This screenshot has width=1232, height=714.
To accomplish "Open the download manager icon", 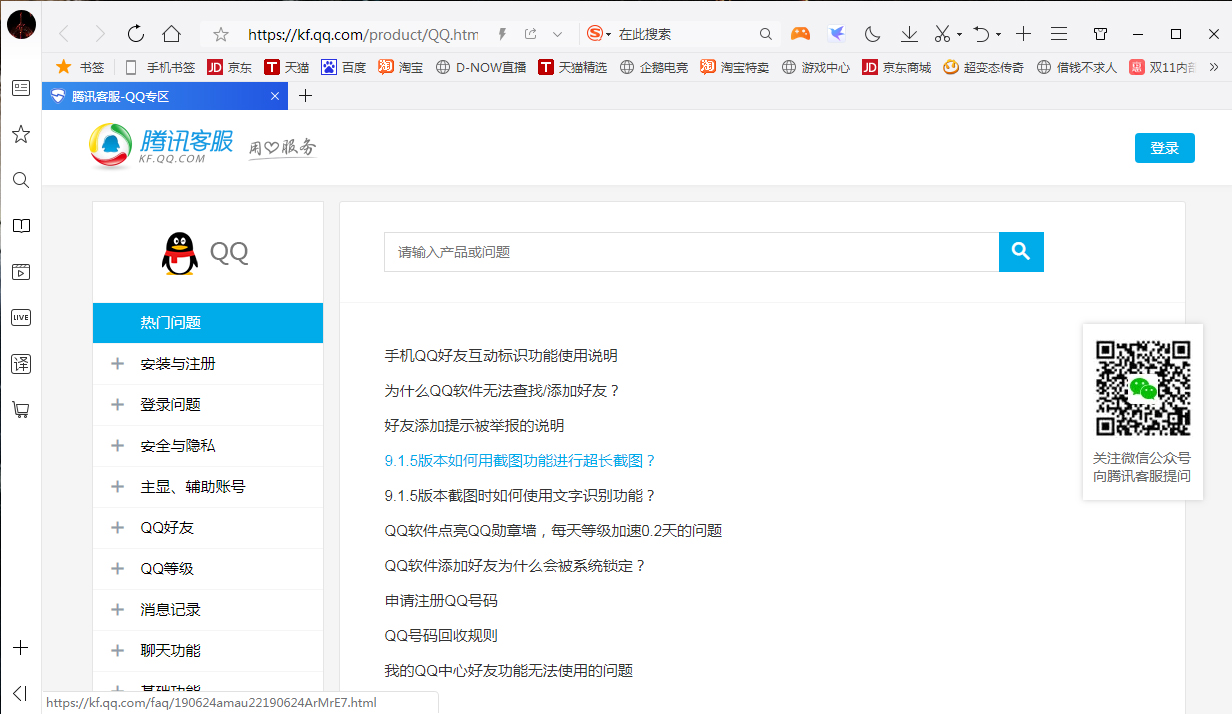I will (x=908, y=33).
